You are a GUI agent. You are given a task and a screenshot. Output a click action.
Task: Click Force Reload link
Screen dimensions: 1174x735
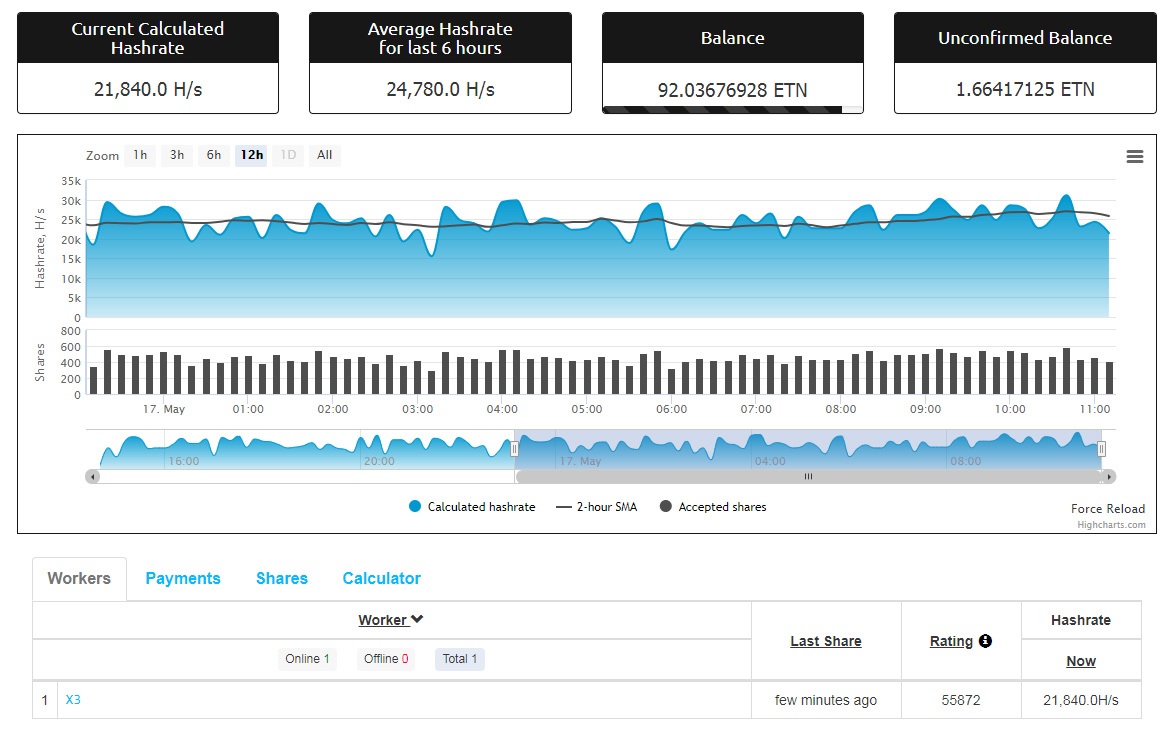[x=1107, y=509]
